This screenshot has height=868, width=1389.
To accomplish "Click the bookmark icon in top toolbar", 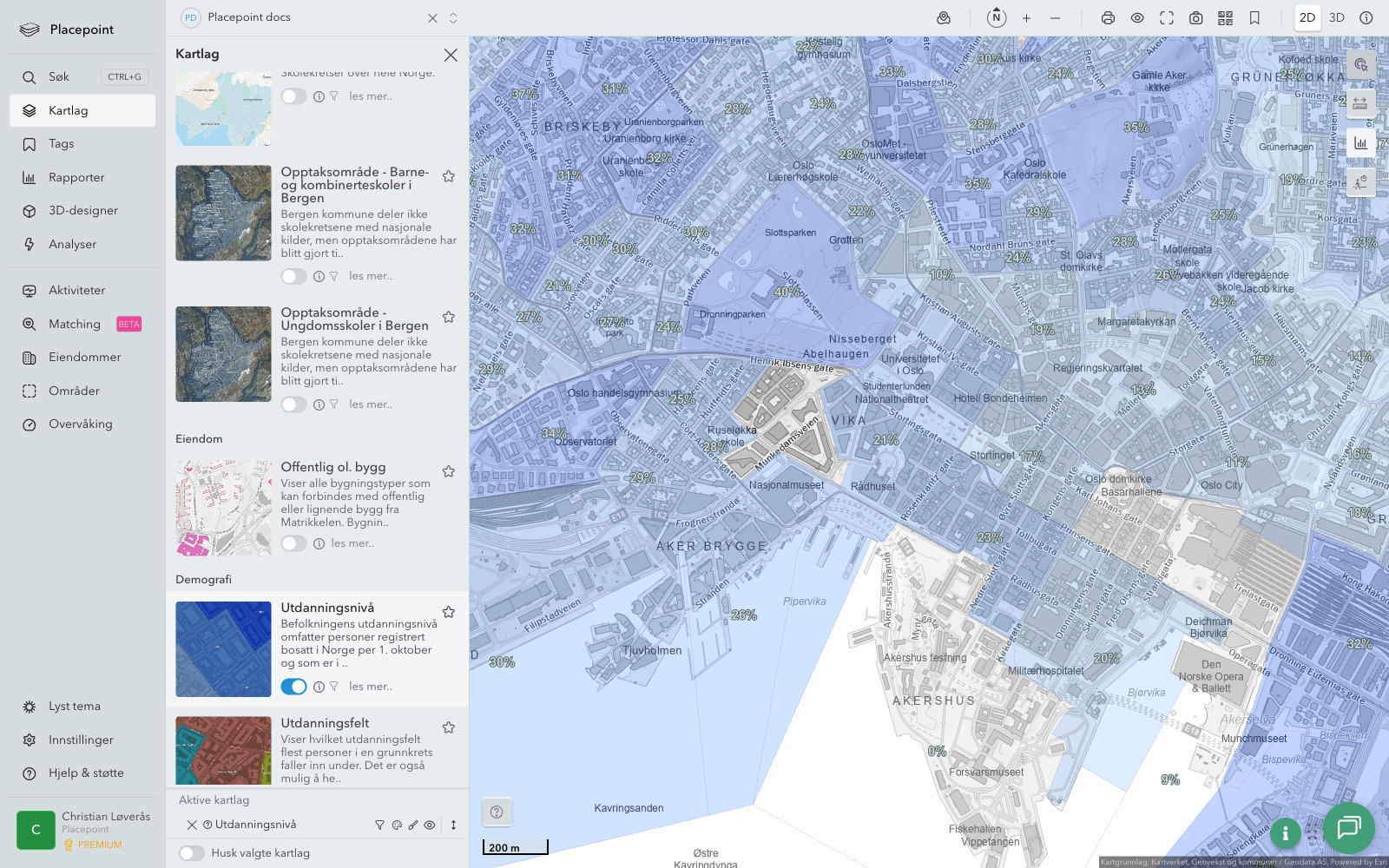I will pos(1254,18).
